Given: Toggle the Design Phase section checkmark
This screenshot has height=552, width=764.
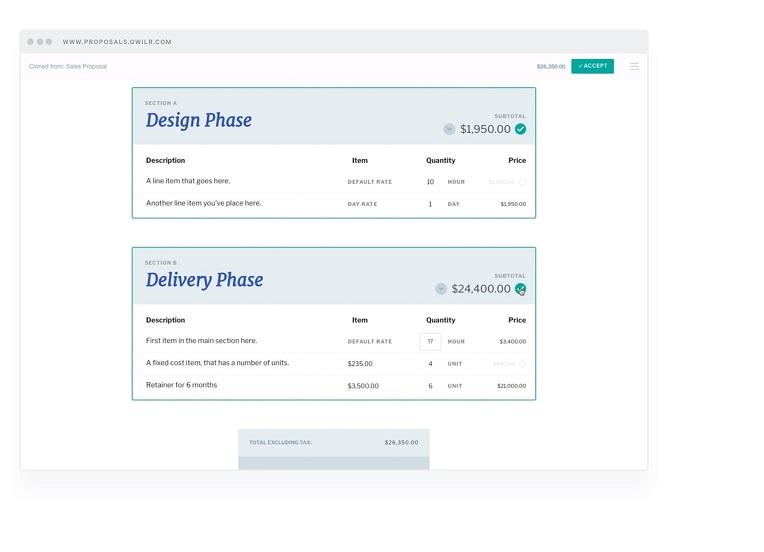Looking at the screenshot, I should (520, 129).
